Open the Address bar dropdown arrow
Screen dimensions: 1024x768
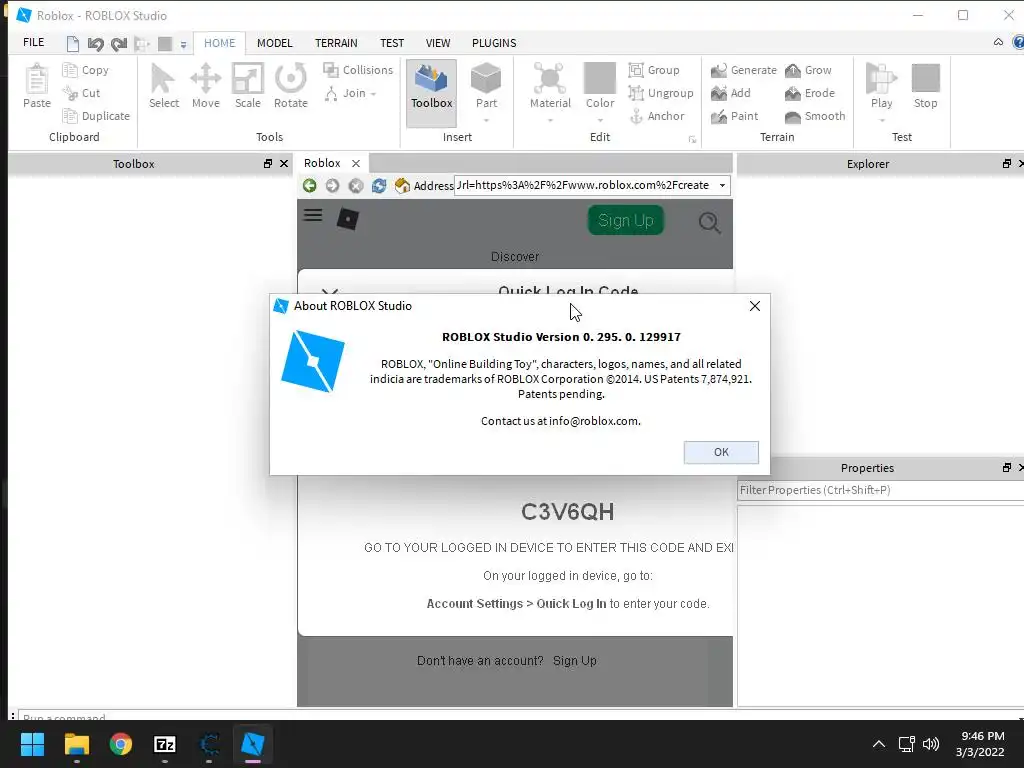pyautogui.click(x=722, y=185)
